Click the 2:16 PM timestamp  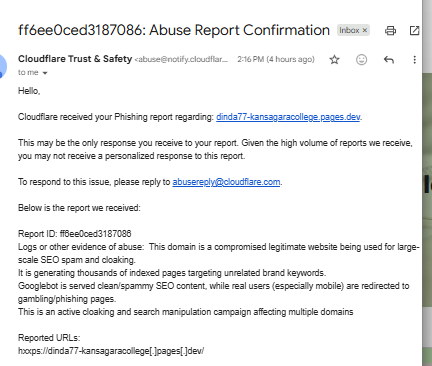(x=276, y=59)
